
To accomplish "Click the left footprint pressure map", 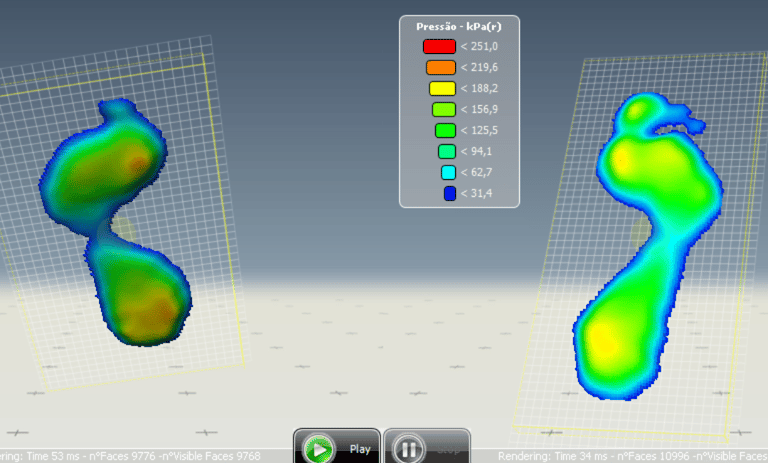I will 115,223.
